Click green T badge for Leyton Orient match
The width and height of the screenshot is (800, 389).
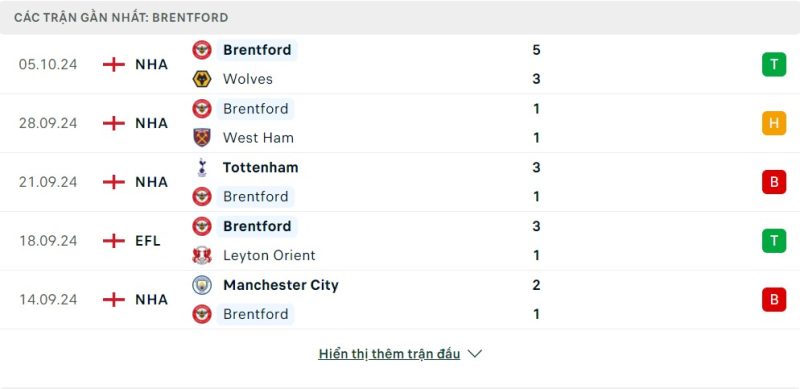coord(774,240)
